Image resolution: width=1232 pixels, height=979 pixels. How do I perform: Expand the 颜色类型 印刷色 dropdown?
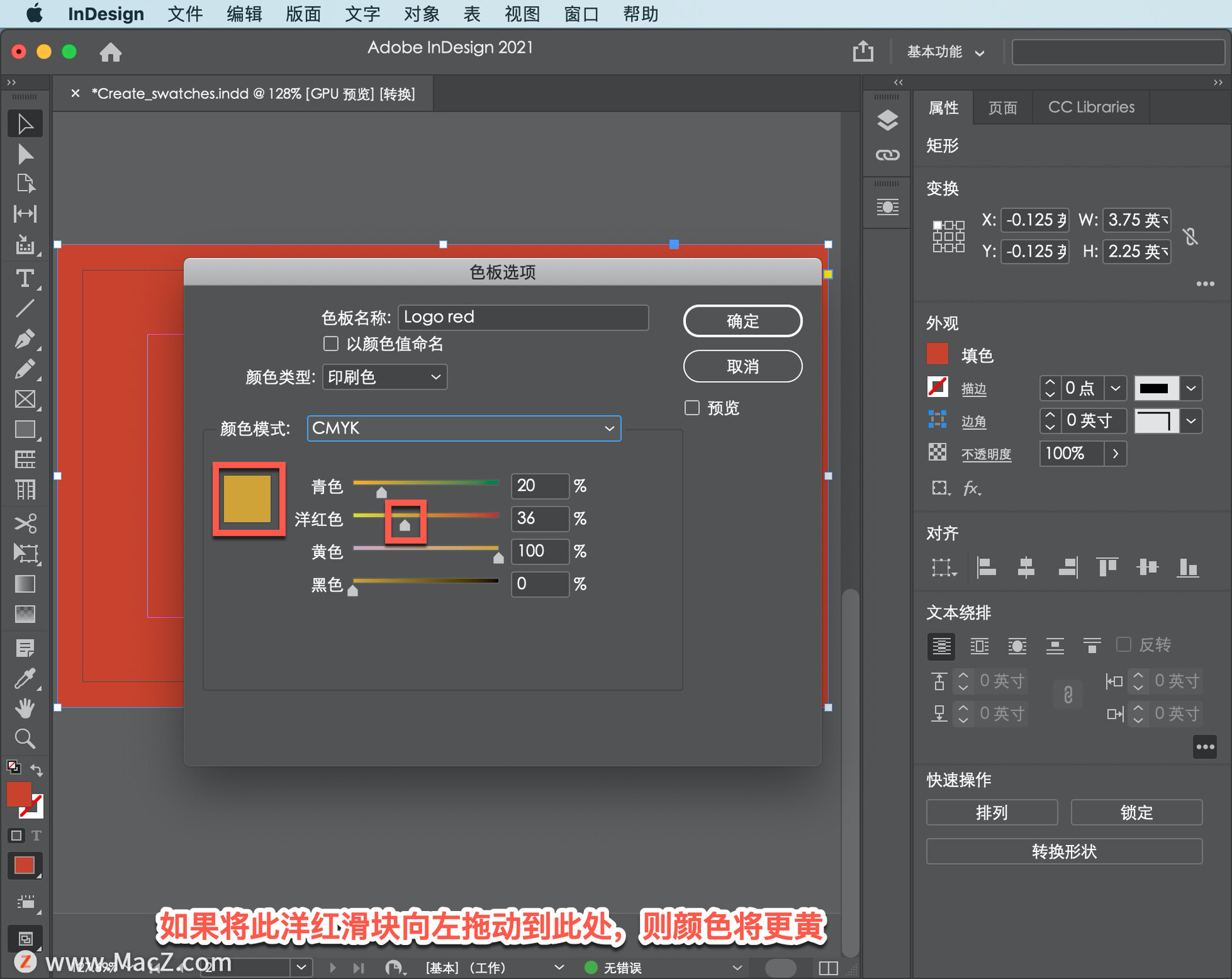(384, 377)
